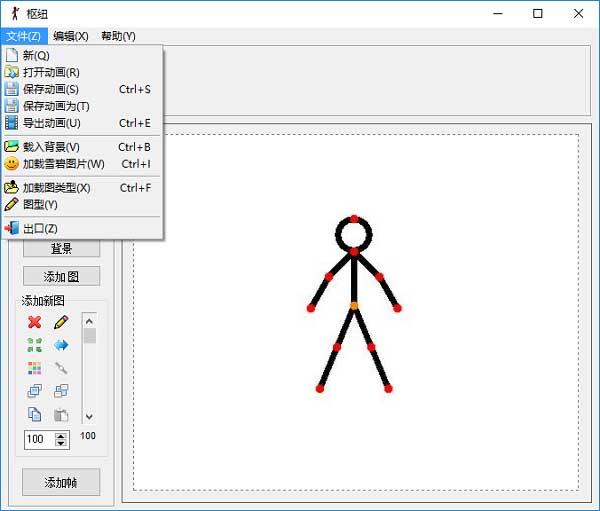This screenshot has width=600, height=511.
Task: Click the floppy disk icon beside 保存动画(S)
Action: (x=11, y=89)
